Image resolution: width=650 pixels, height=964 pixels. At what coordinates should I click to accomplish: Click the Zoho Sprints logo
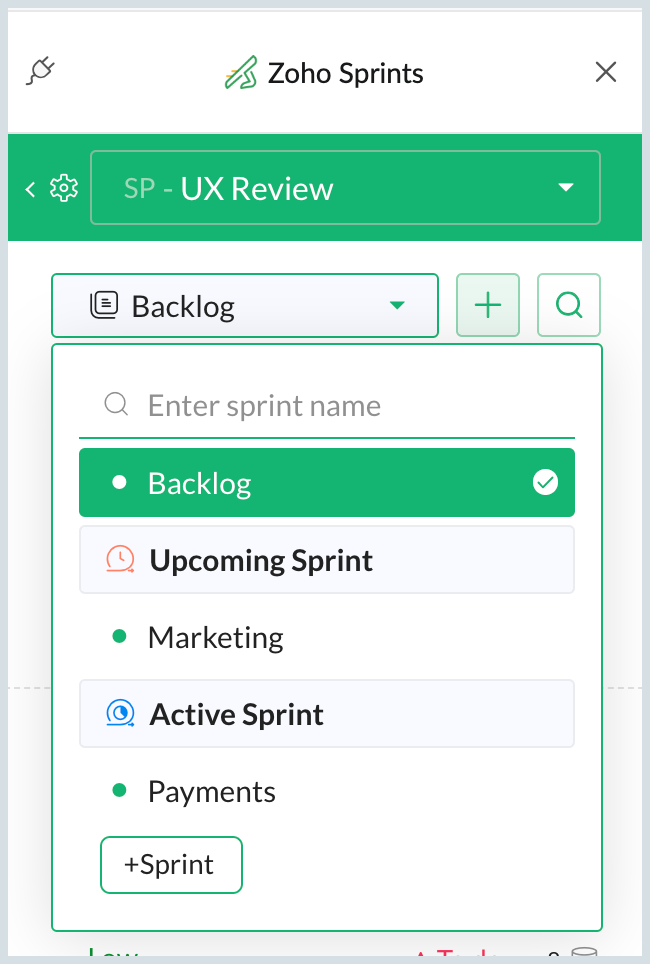240,73
